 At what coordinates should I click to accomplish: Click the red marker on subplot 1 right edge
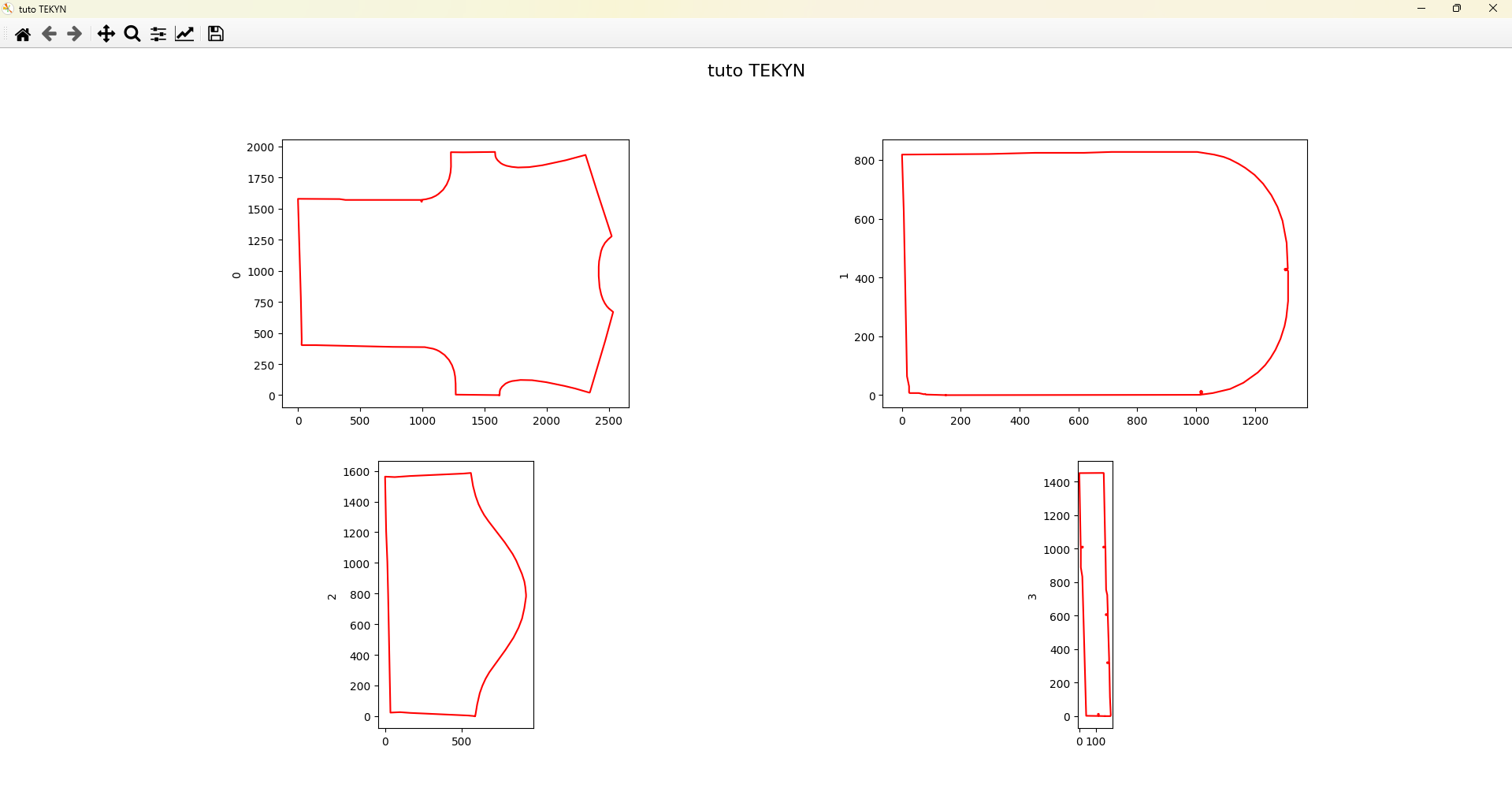[1286, 269]
